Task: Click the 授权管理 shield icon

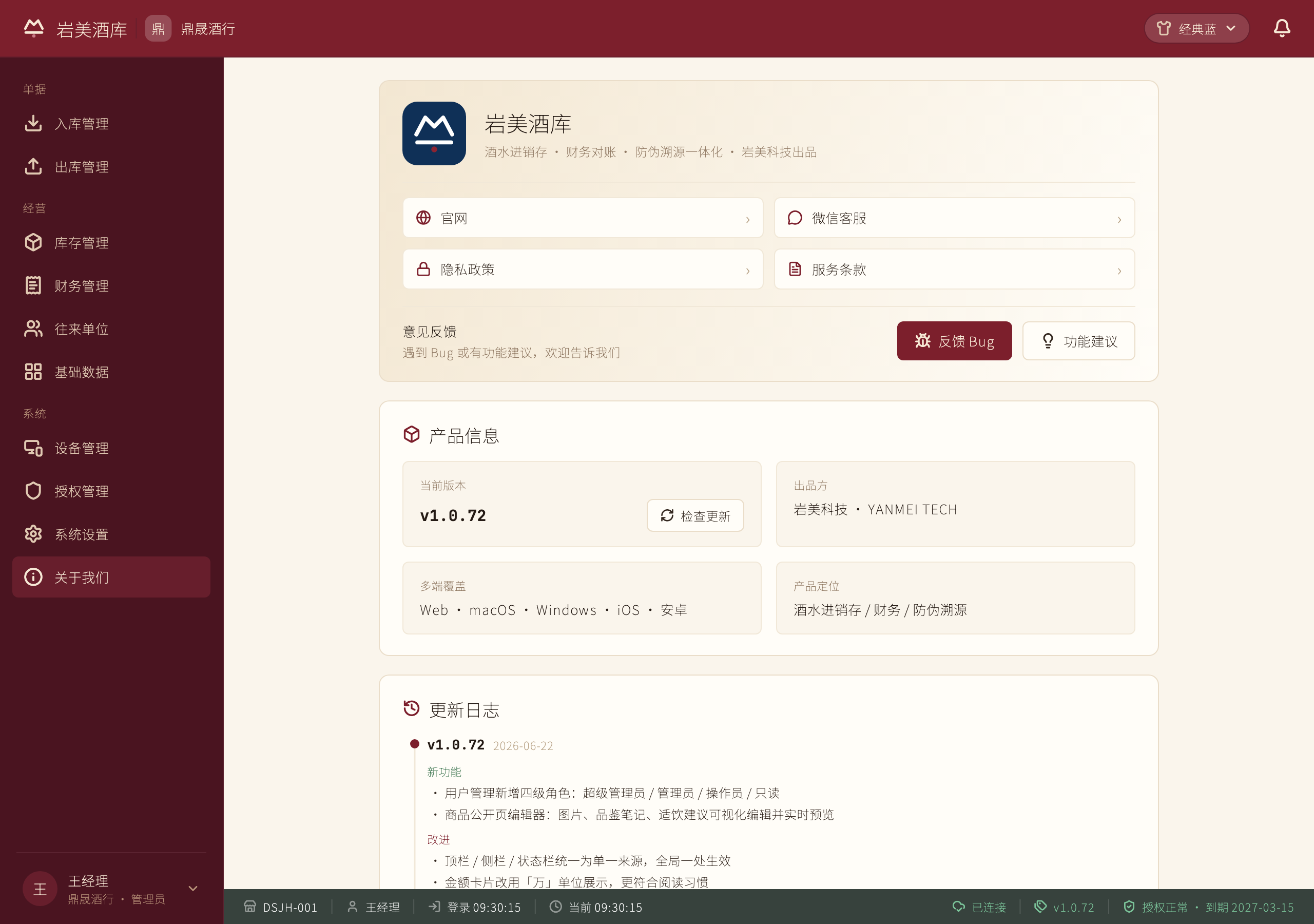Action: click(33, 491)
